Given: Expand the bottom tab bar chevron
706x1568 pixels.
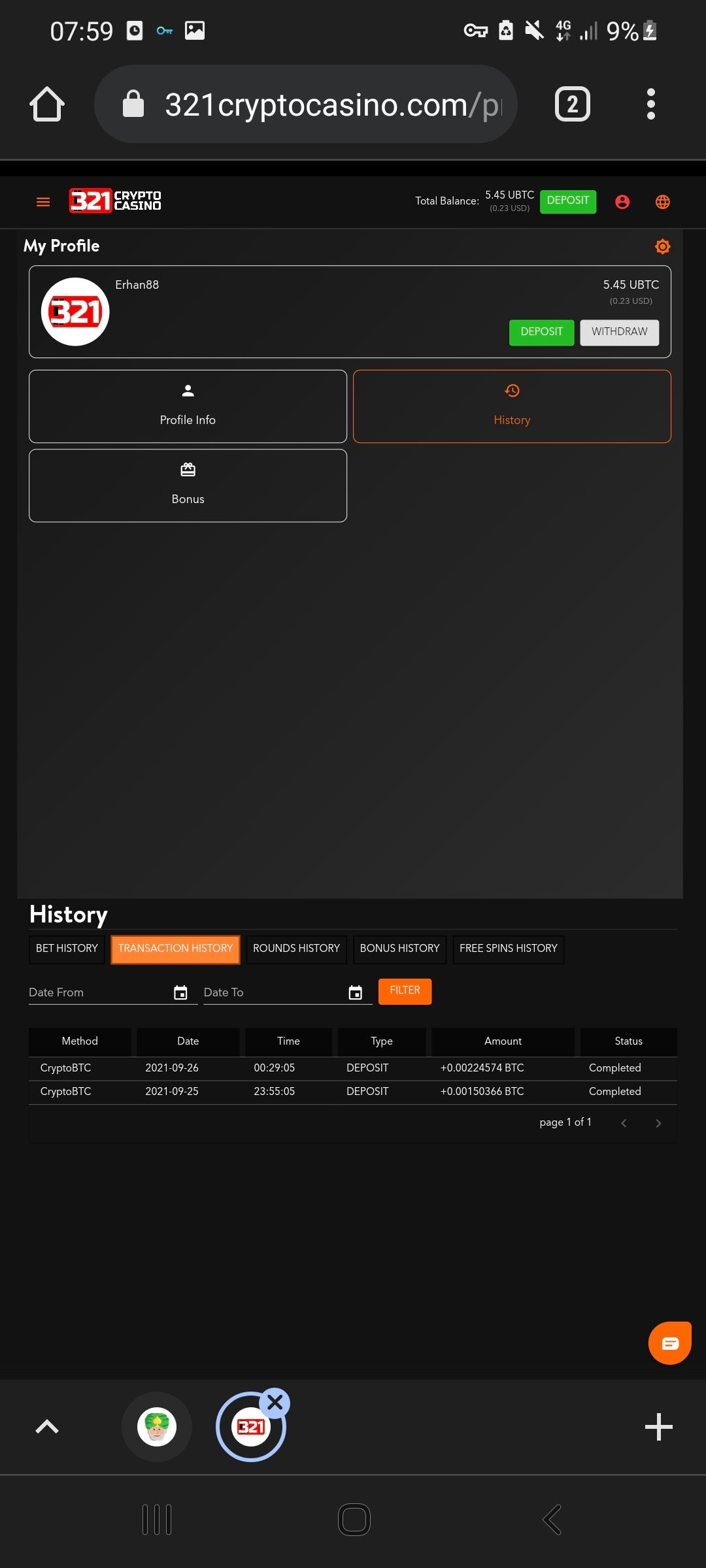Looking at the screenshot, I should tap(47, 1427).
